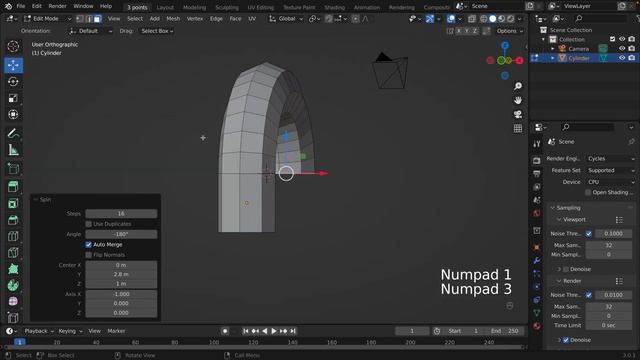Open the Tool properties tab
Image resolution: width=640 pixels, height=360 pixels.
(x=537, y=144)
